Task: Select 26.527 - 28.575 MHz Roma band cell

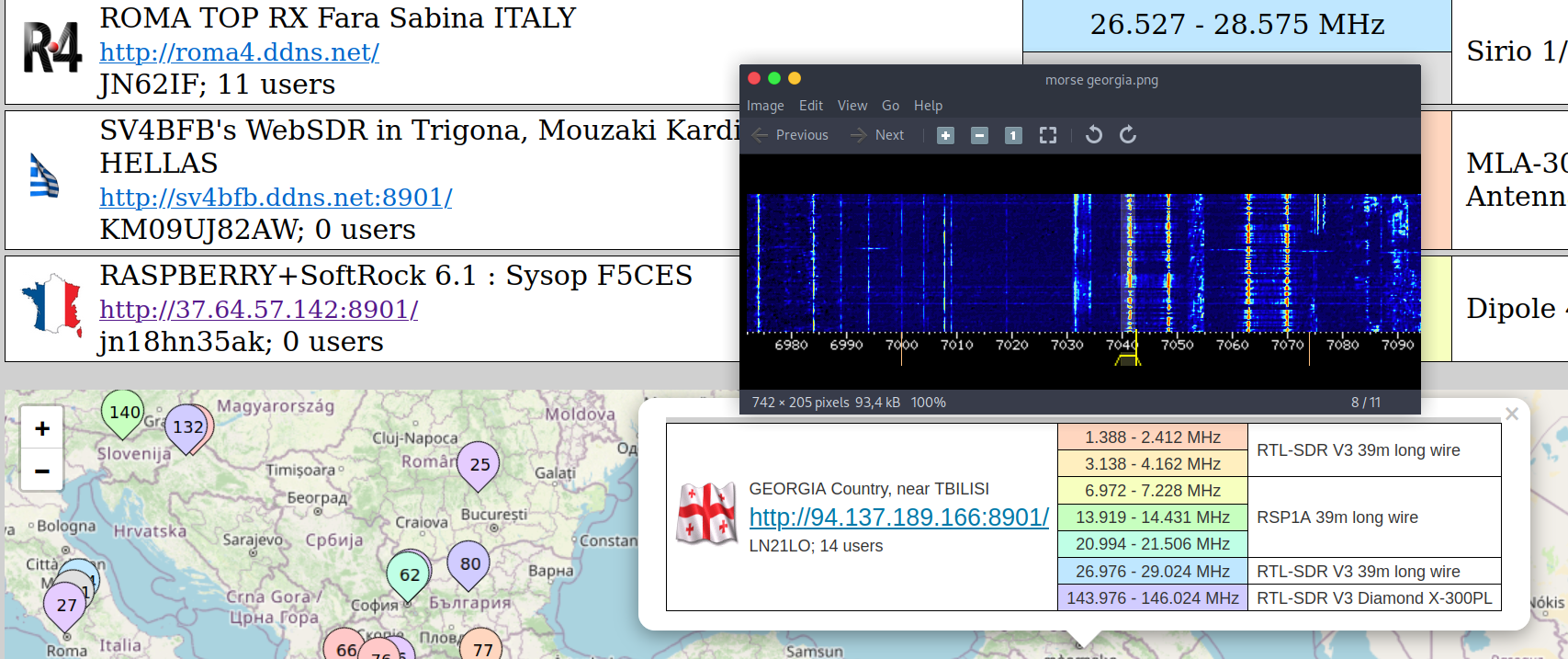Action: point(1237,25)
